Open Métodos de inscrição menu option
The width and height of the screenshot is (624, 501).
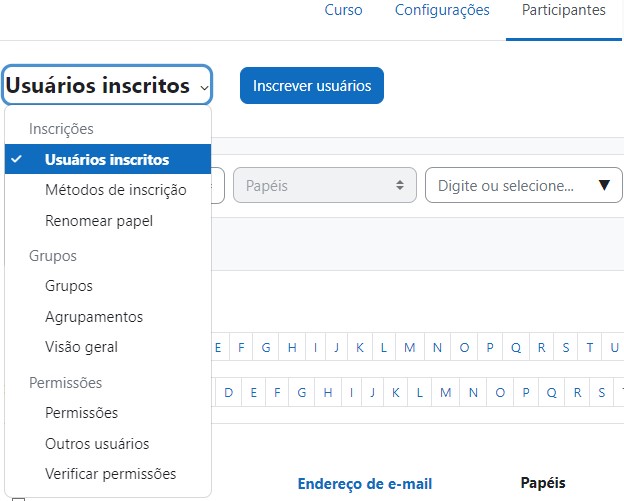click(x=115, y=190)
